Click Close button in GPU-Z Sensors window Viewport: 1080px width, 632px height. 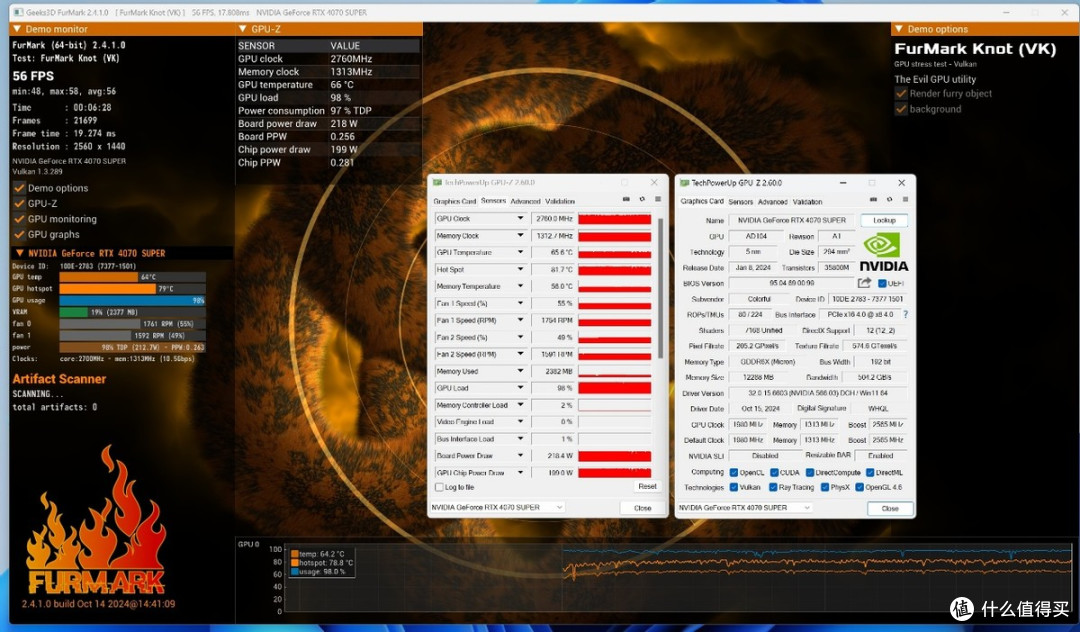click(643, 507)
